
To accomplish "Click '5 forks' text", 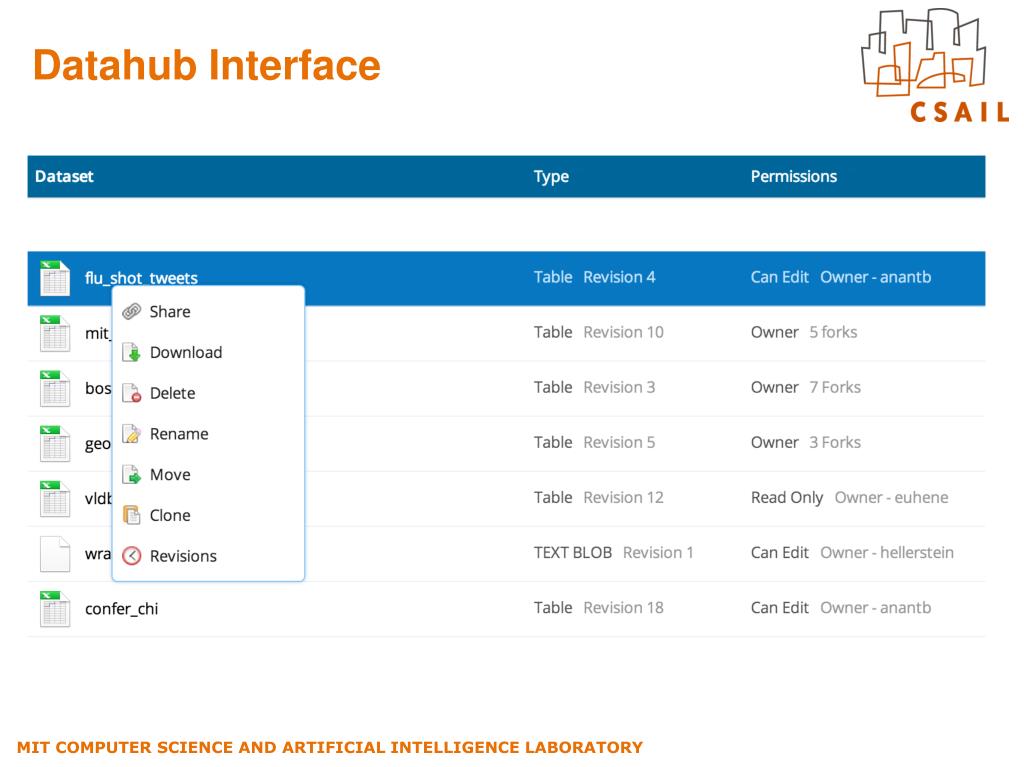I will pyautogui.click(x=833, y=333).
